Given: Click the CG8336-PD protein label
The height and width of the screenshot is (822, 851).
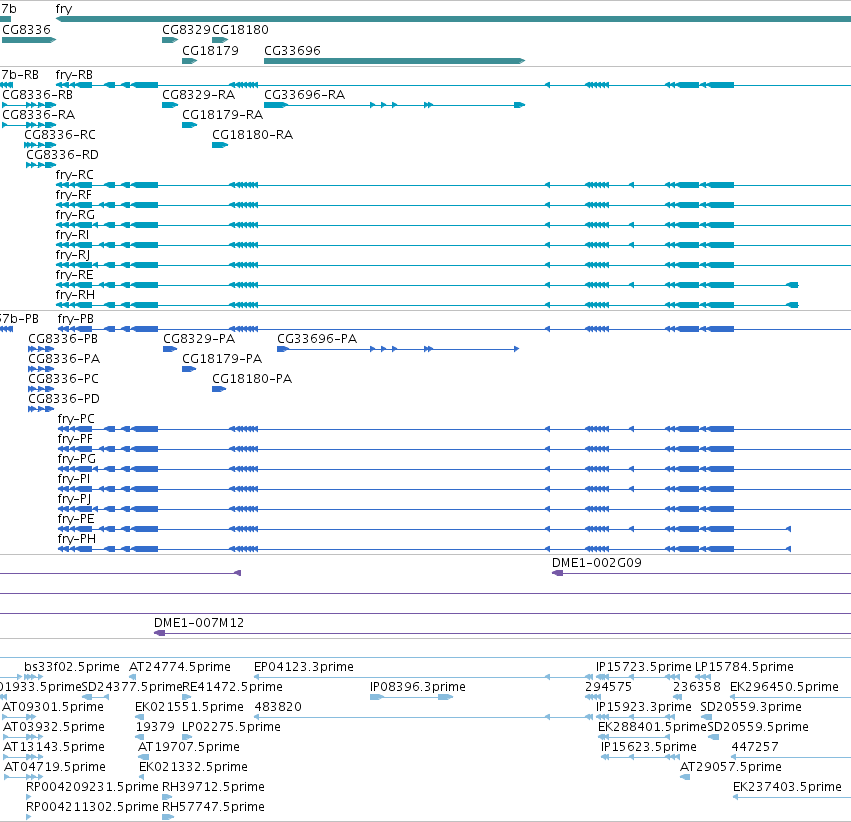Looking at the screenshot, I should 64,399.
